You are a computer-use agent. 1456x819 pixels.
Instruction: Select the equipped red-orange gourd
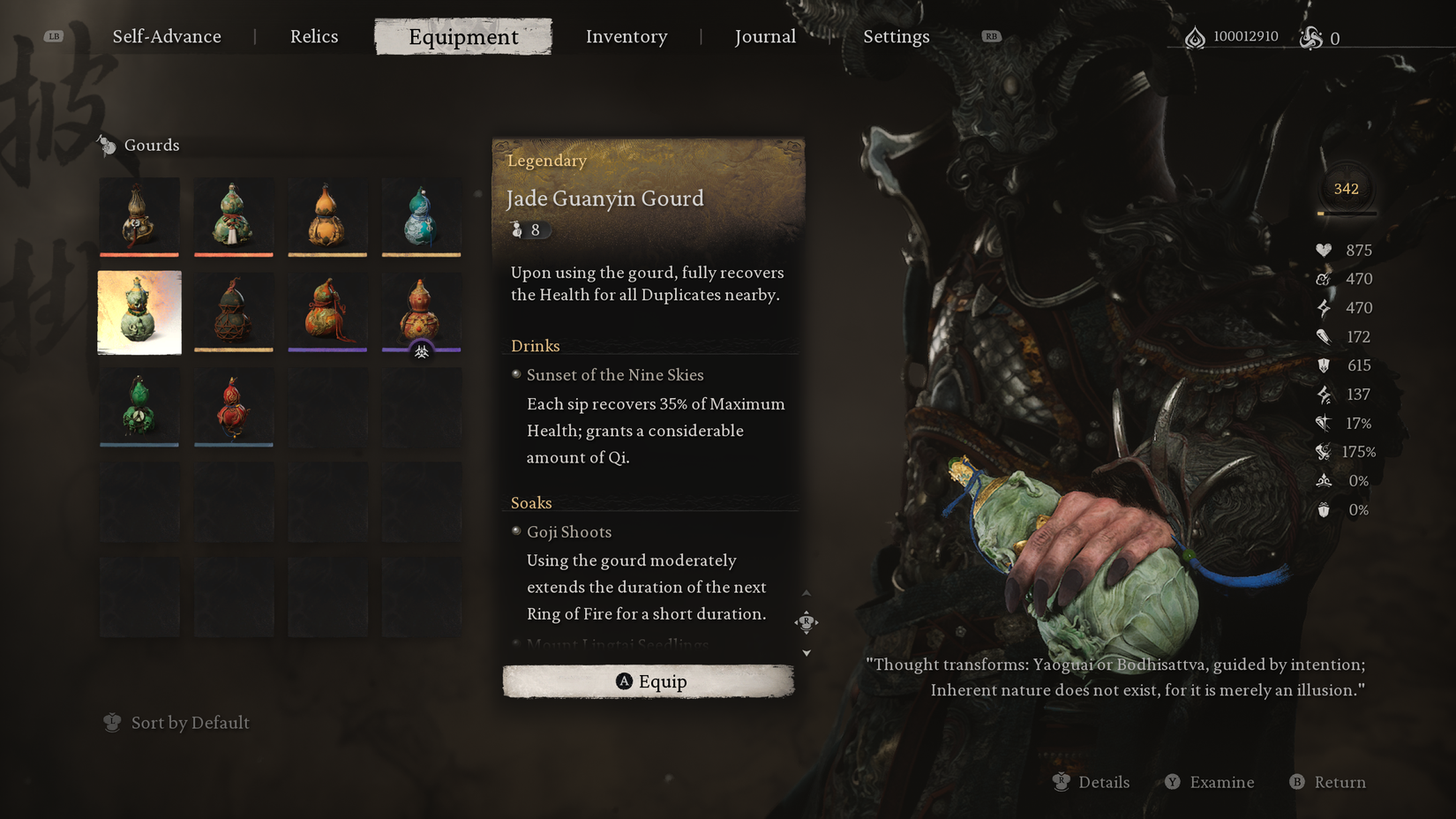422,312
